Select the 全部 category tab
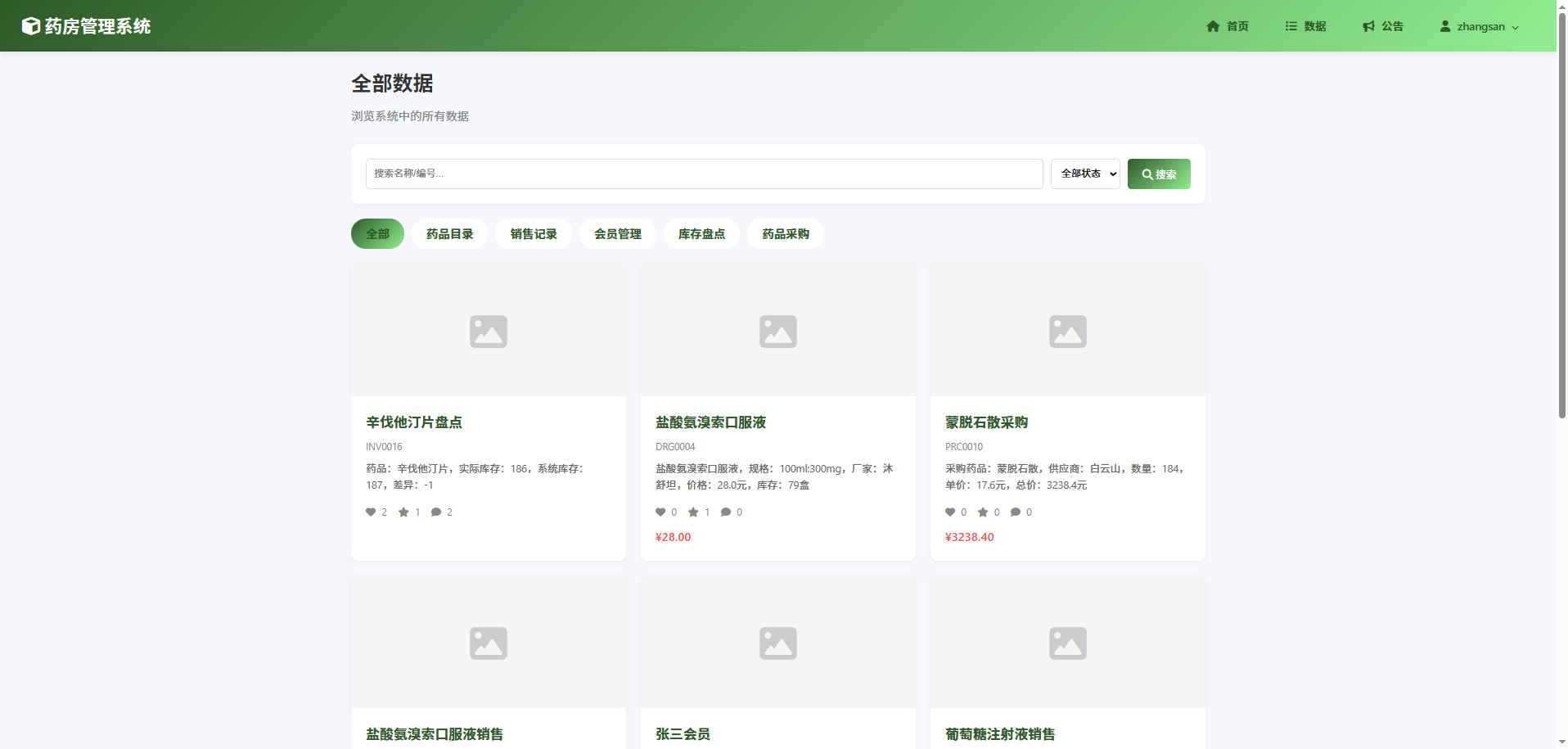 tap(377, 234)
